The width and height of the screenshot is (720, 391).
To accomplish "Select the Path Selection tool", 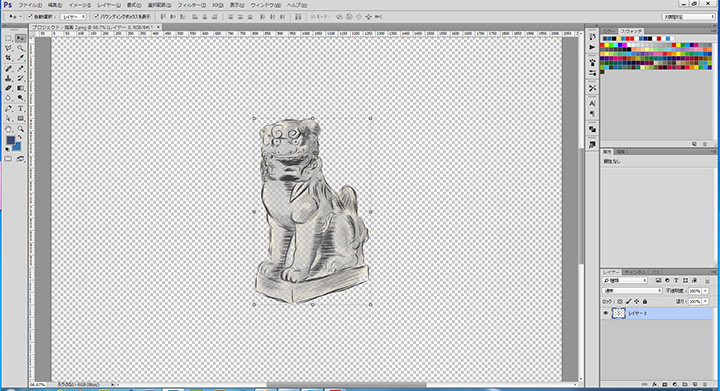I will 8,118.
